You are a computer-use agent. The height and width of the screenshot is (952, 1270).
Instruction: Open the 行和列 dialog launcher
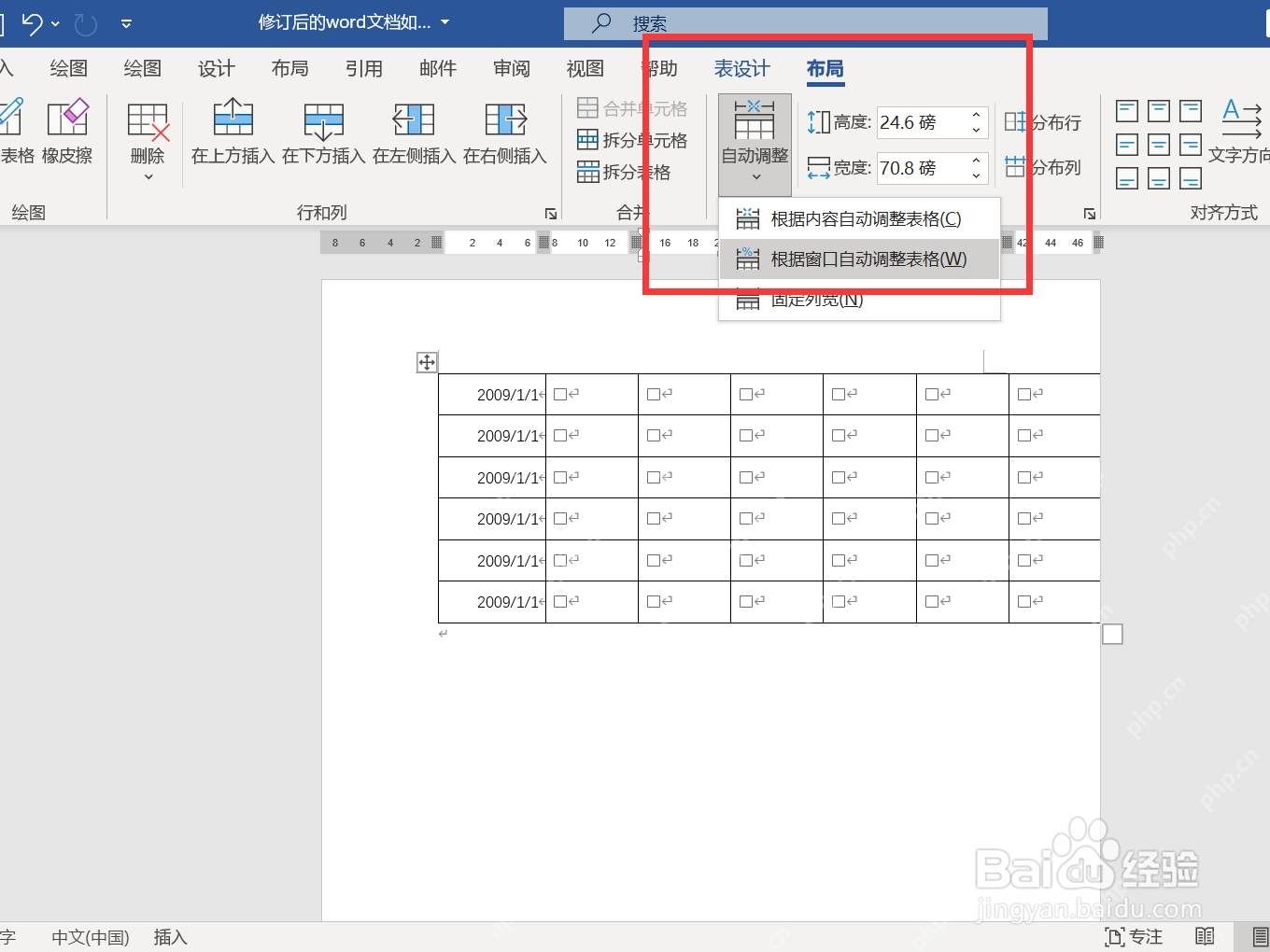click(551, 214)
